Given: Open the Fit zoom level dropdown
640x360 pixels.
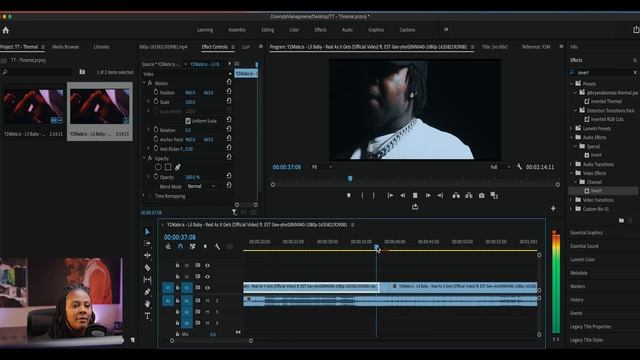Looking at the screenshot, I should pos(322,167).
